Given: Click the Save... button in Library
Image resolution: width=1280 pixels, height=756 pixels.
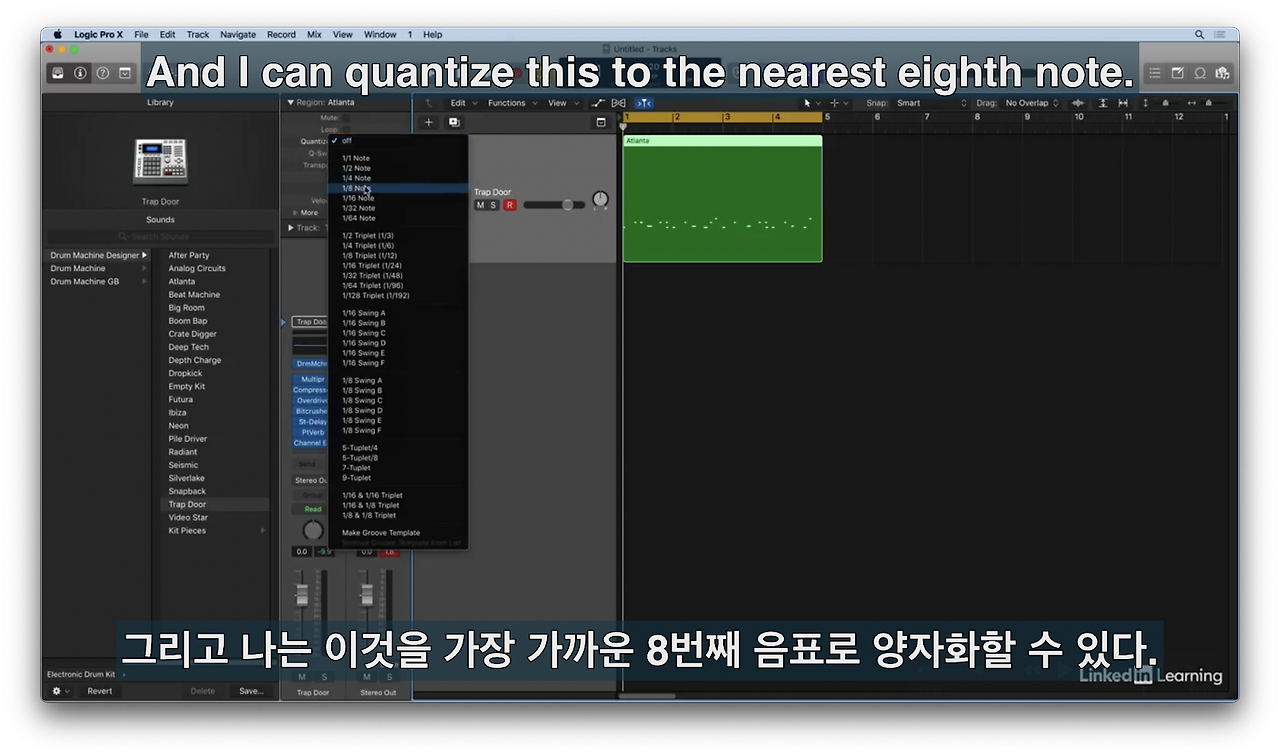Looking at the screenshot, I should click(251, 691).
